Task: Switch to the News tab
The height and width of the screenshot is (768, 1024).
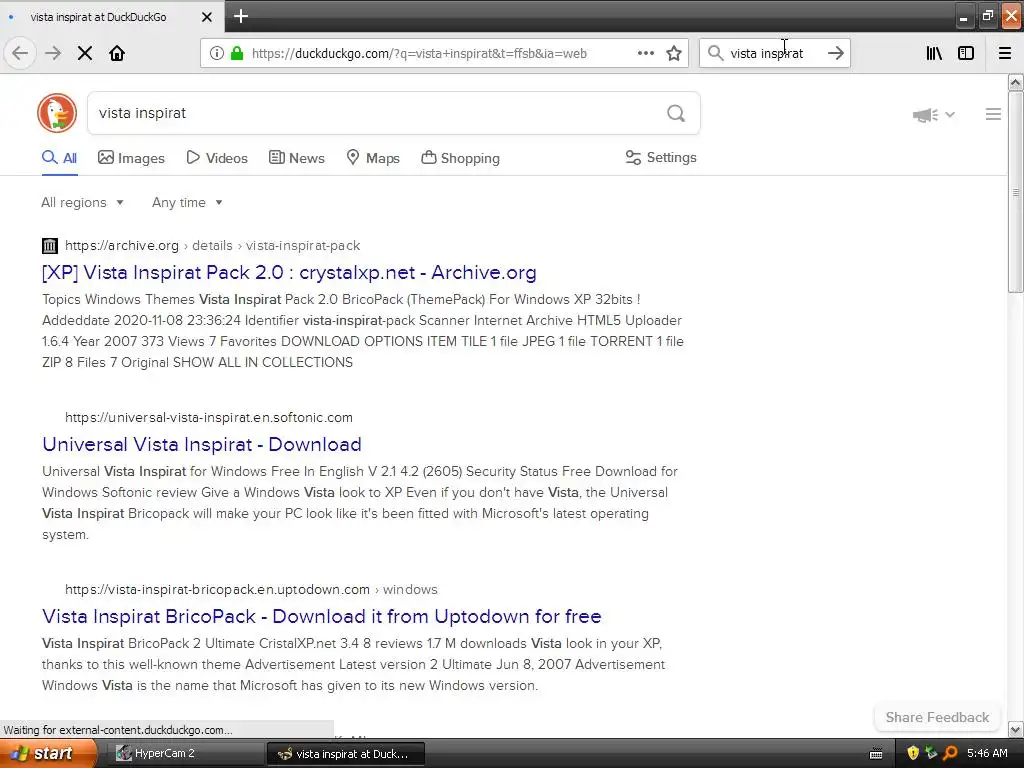Action: click(297, 158)
